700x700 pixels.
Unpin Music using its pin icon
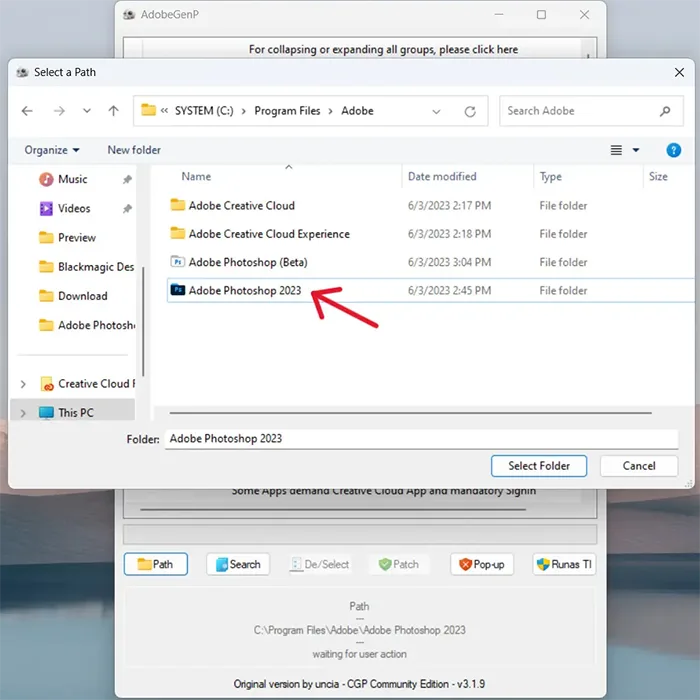[127, 179]
